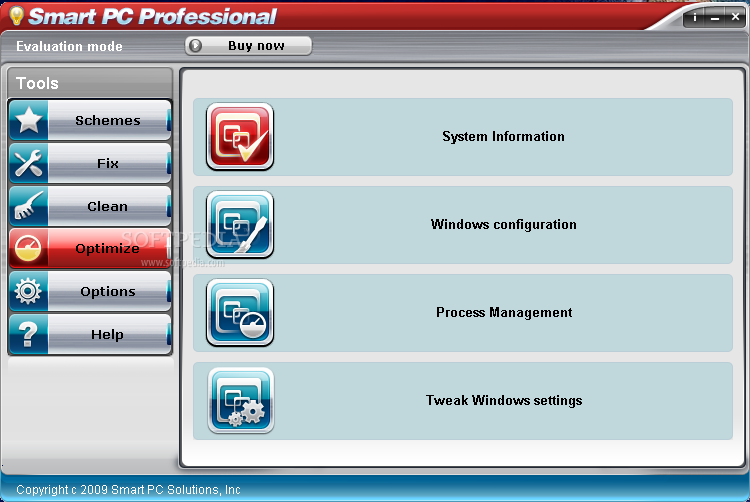Open the red System Information icon

click(x=240, y=137)
